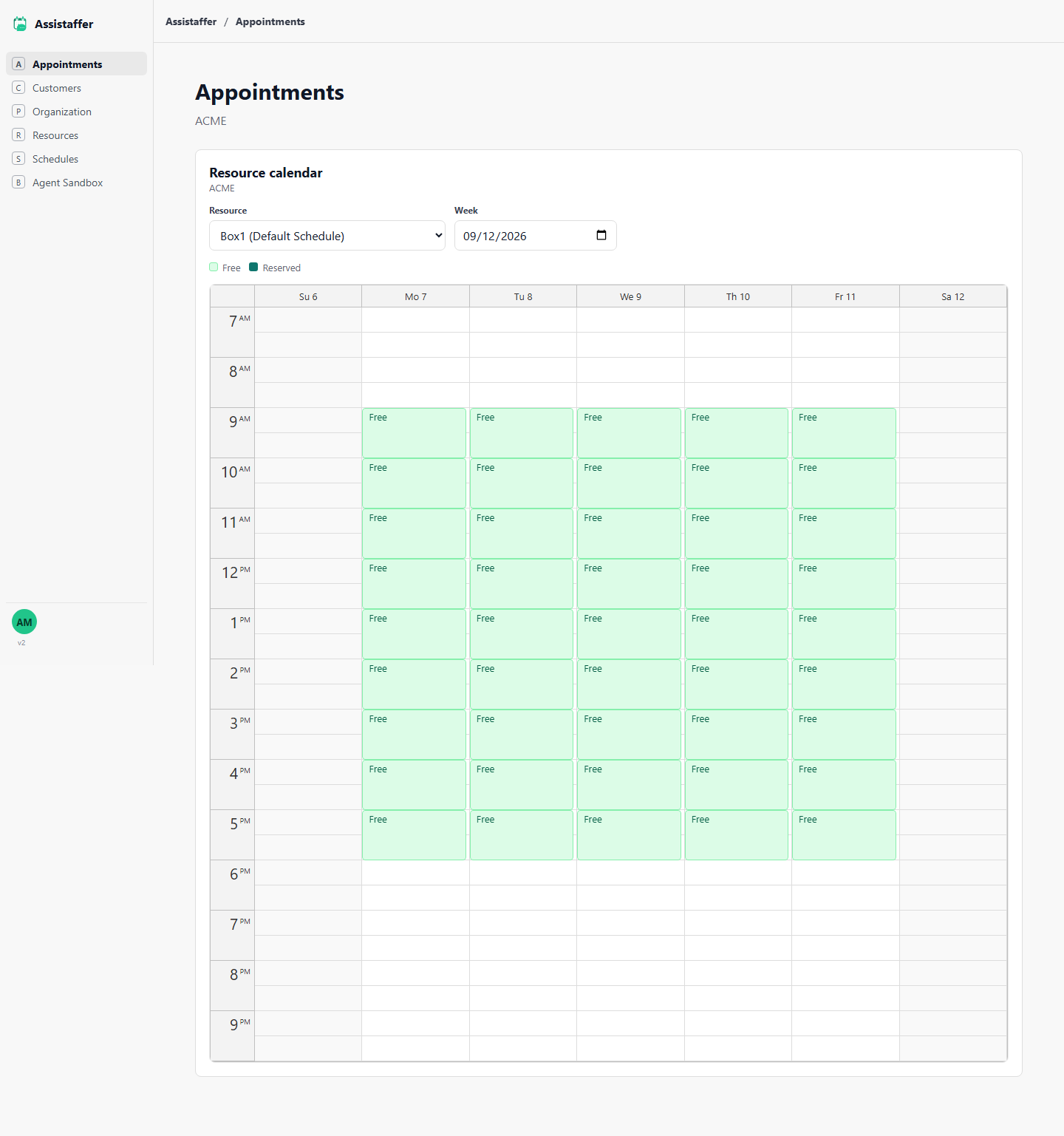Open Appointments in the sidebar
Screen dimensions: 1064x1136
coord(77,64)
